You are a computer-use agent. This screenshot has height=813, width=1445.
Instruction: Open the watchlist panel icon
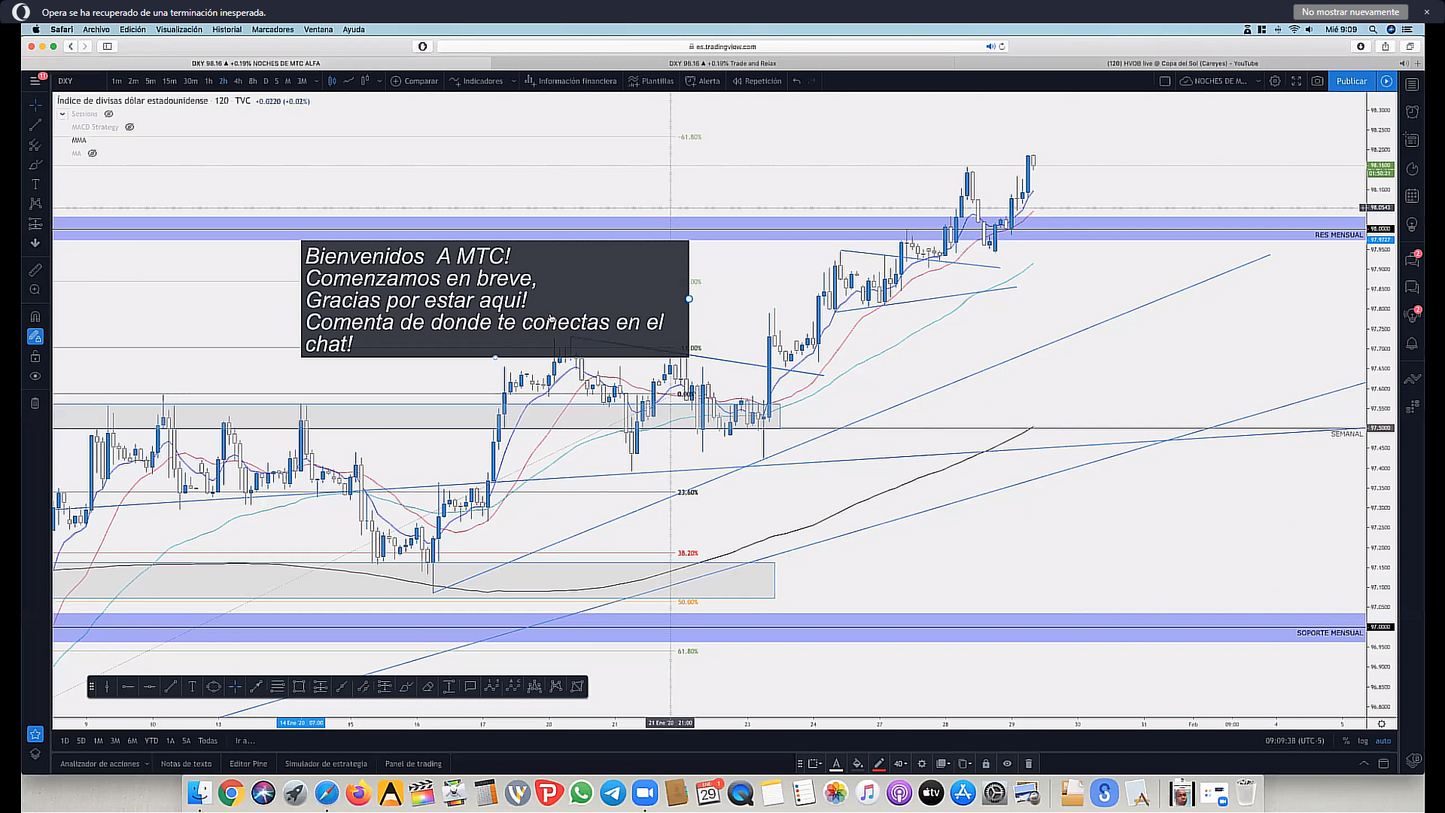pyautogui.click(x=1412, y=85)
